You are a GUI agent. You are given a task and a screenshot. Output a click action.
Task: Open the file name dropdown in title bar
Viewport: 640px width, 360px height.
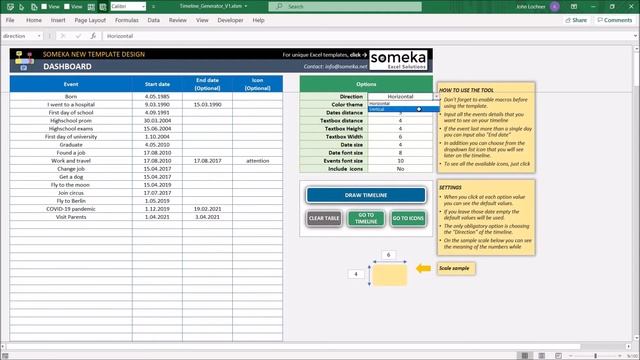tap(246, 7)
